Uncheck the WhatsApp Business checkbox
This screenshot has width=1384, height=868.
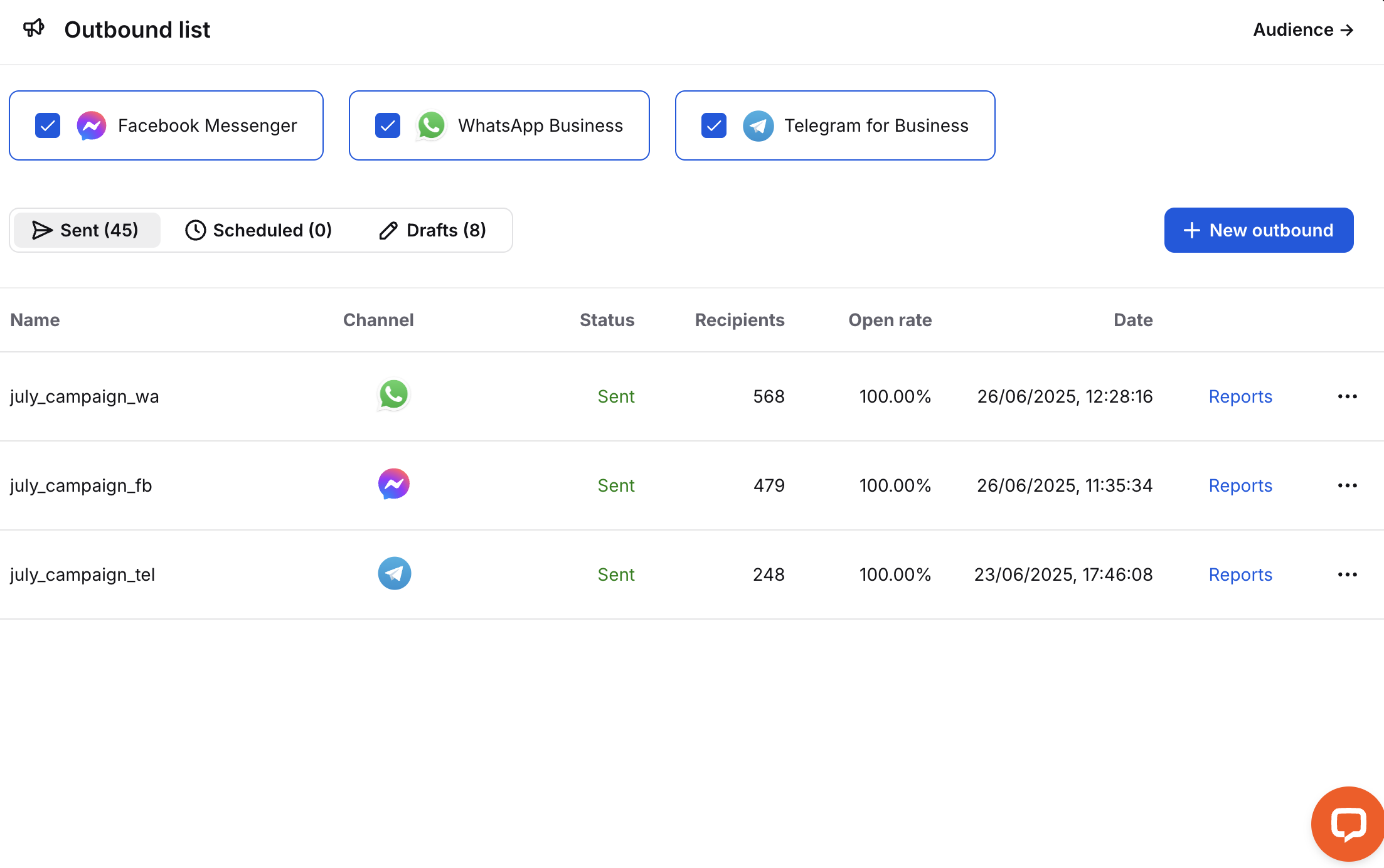(388, 125)
